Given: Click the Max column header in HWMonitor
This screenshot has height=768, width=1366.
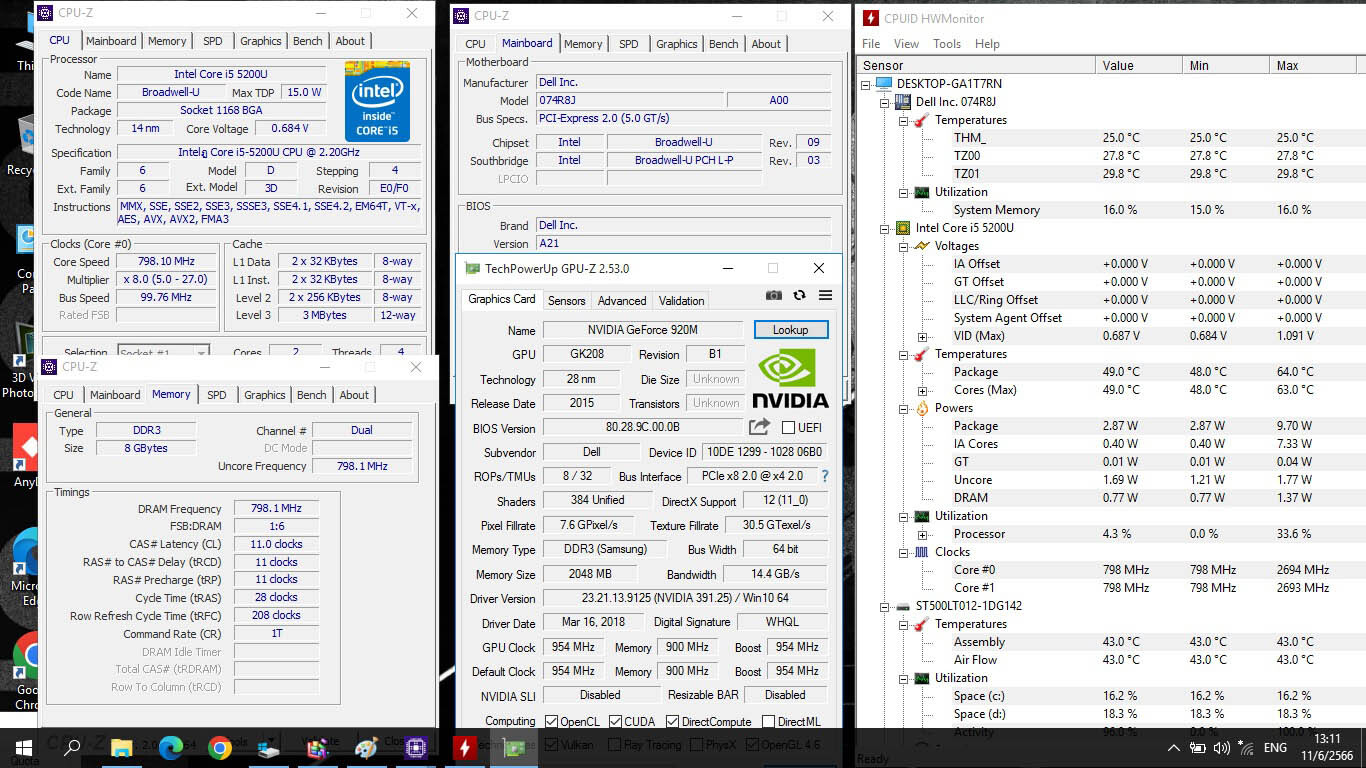Looking at the screenshot, I should point(1314,65).
